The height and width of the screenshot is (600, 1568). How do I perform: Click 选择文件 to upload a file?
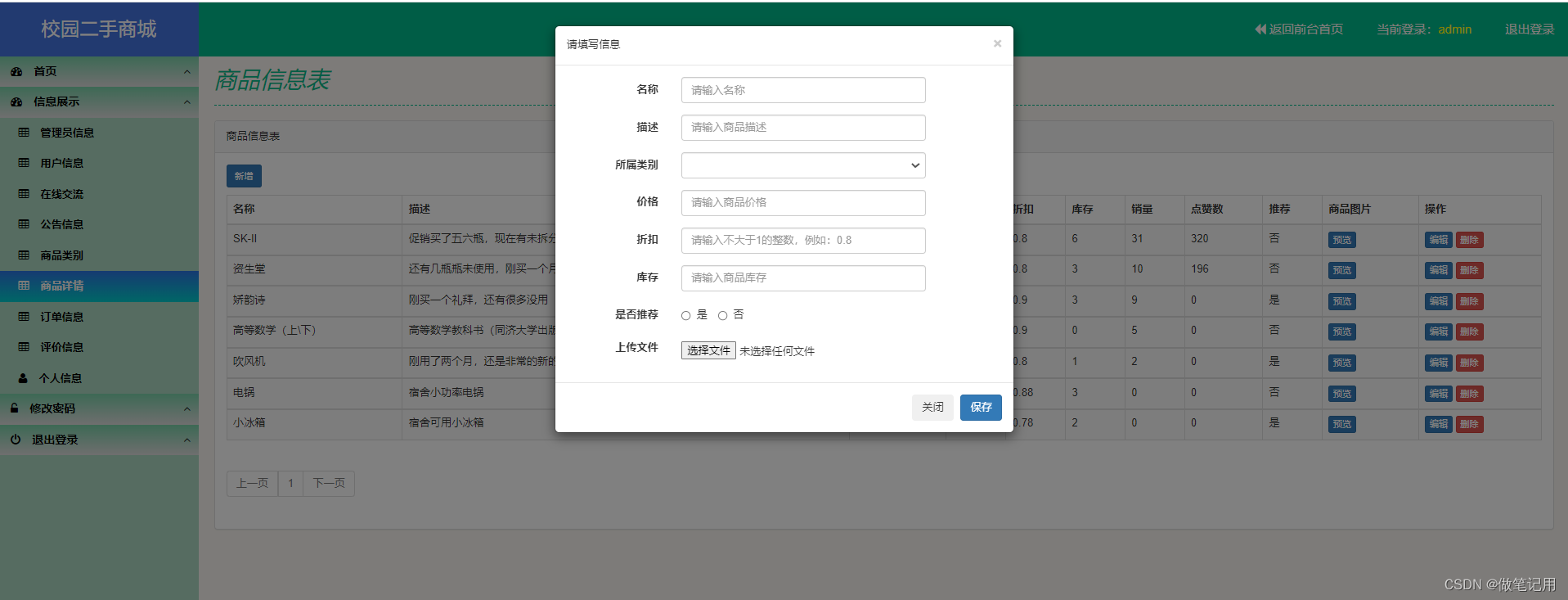(708, 350)
